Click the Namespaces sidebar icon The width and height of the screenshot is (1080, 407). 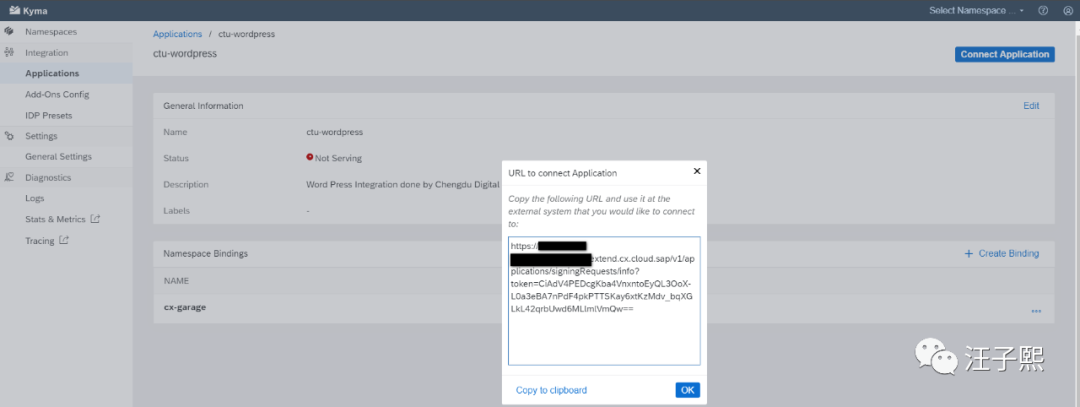(10, 32)
